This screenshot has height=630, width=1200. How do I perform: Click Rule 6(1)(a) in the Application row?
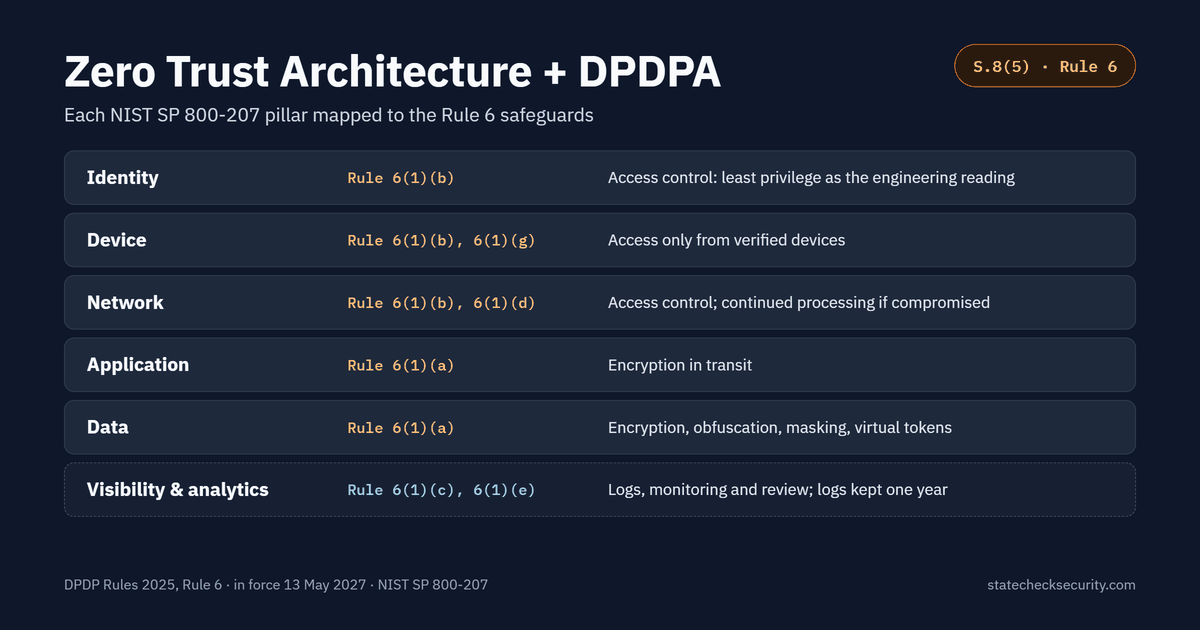pyautogui.click(x=401, y=365)
